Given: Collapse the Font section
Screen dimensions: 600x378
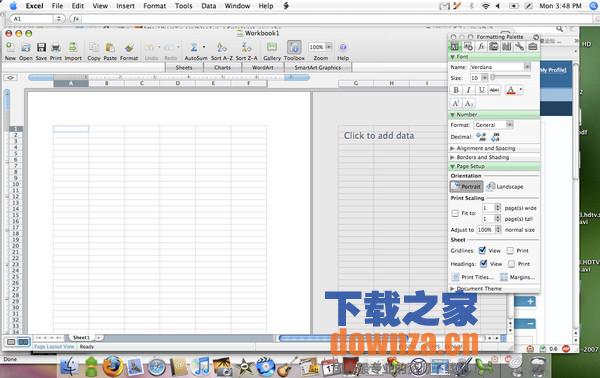Looking at the screenshot, I should click(x=453, y=57).
